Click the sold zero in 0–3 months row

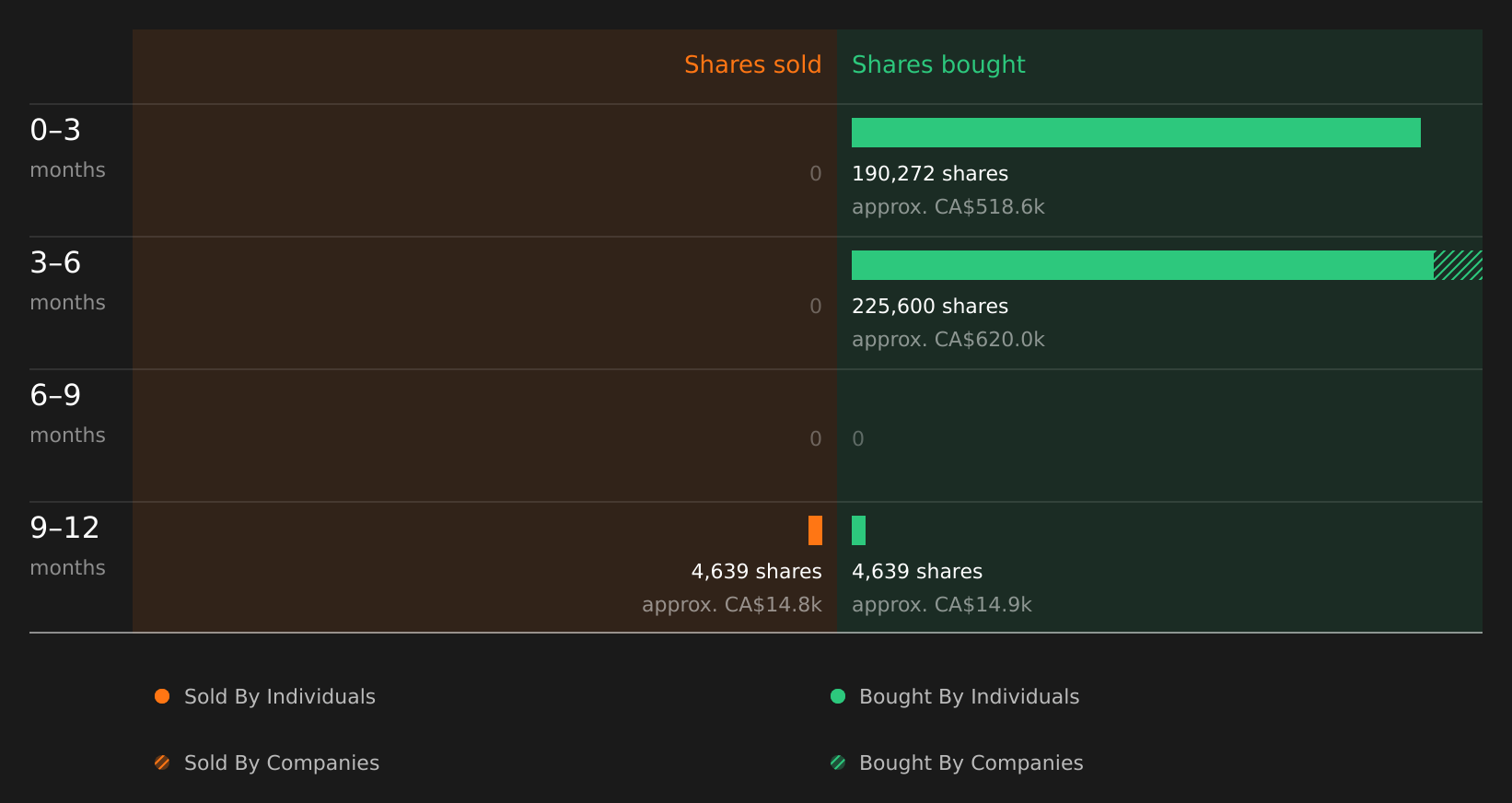[x=816, y=174]
